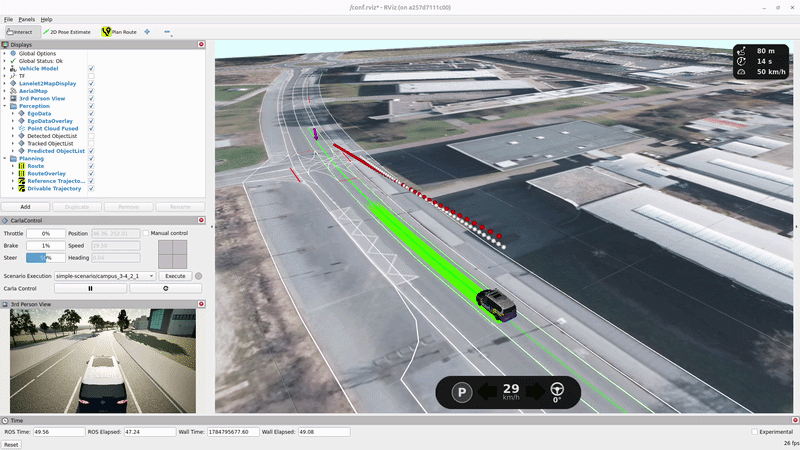Image resolution: width=800 pixels, height=450 pixels.
Task: Click the 3rd Person View camera image
Action: tap(103, 361)
